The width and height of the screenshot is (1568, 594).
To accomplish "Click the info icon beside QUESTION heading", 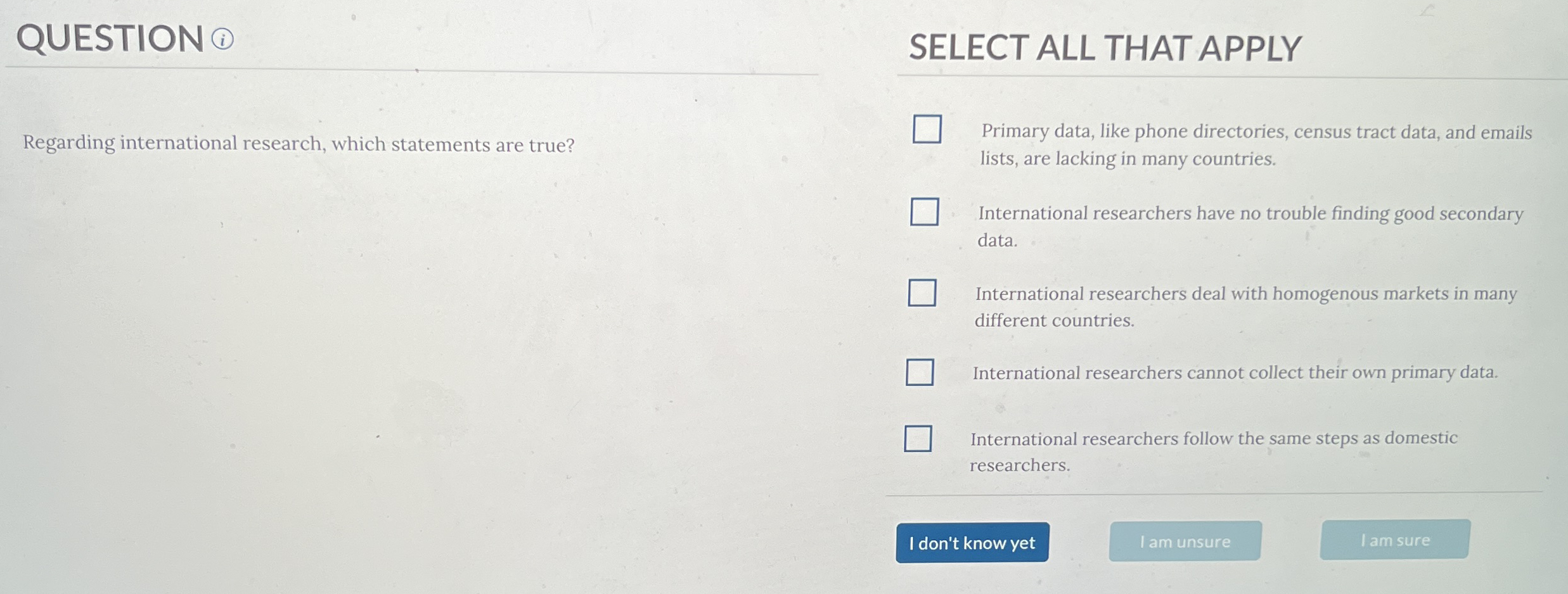I will click(223, 39).
